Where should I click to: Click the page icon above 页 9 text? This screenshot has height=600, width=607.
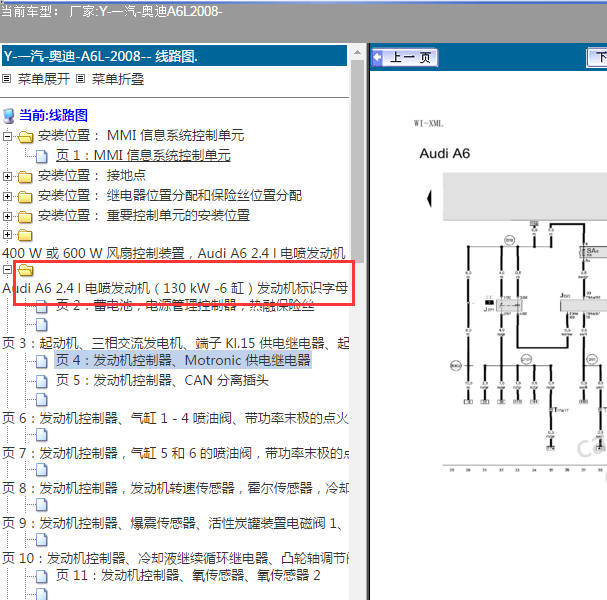click(42, 504)
